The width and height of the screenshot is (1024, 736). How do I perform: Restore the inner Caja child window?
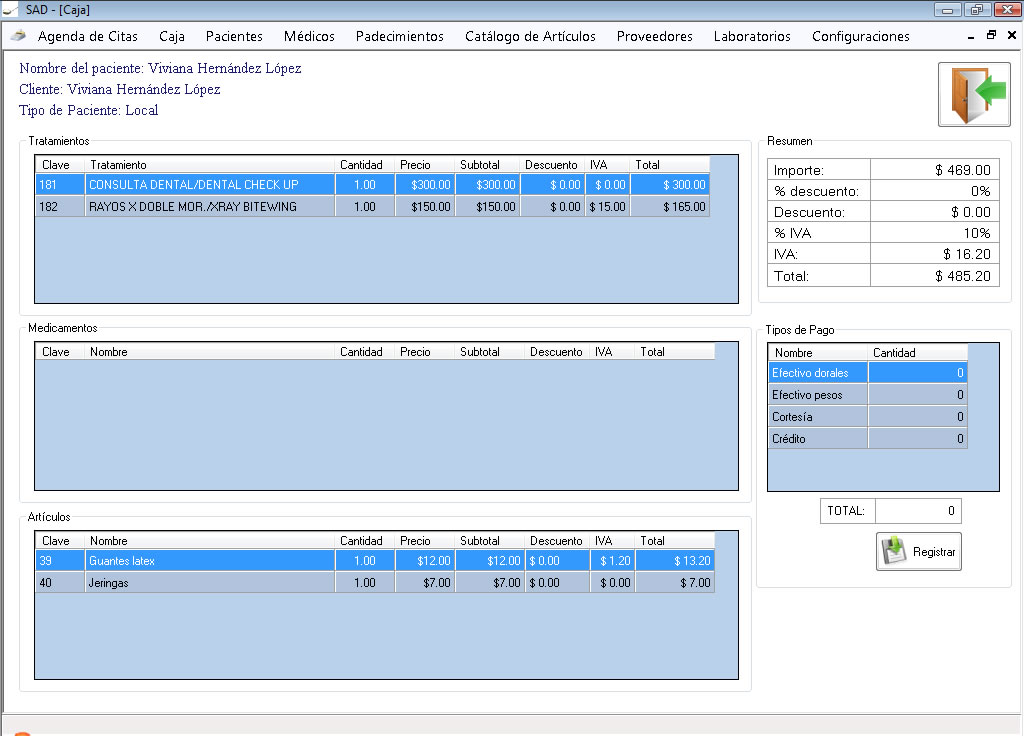pos(991,35)
